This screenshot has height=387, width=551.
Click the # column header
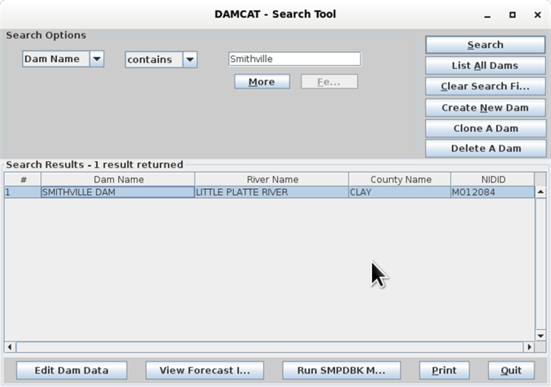23,180
